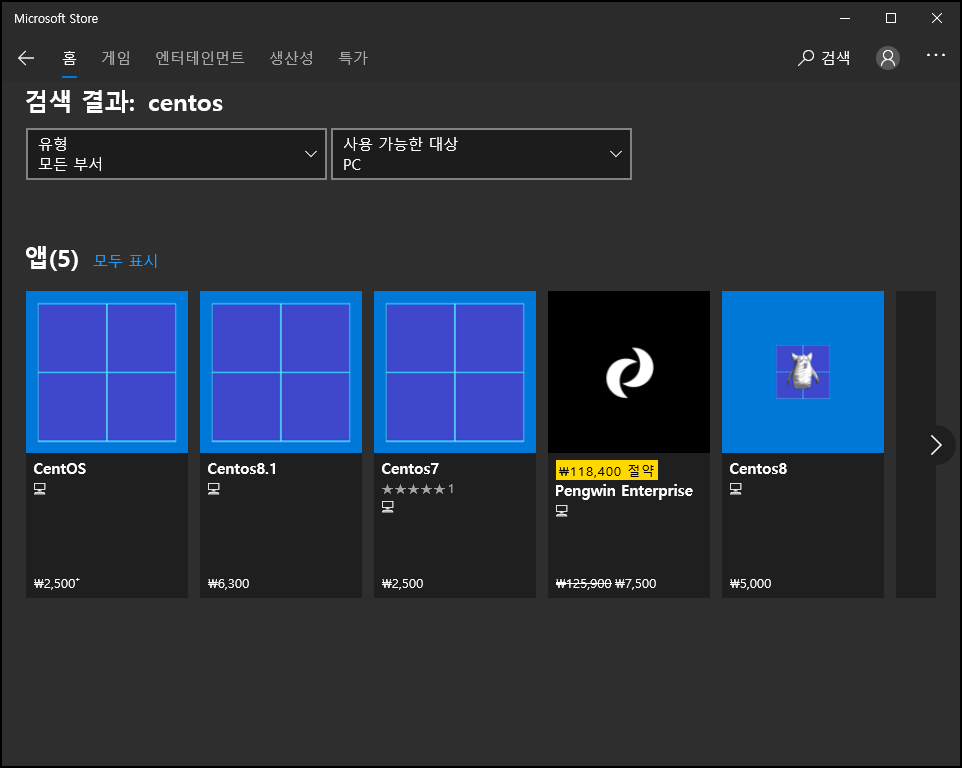
Task: Close the Microsoft Store window
Action: click(937, 18)
